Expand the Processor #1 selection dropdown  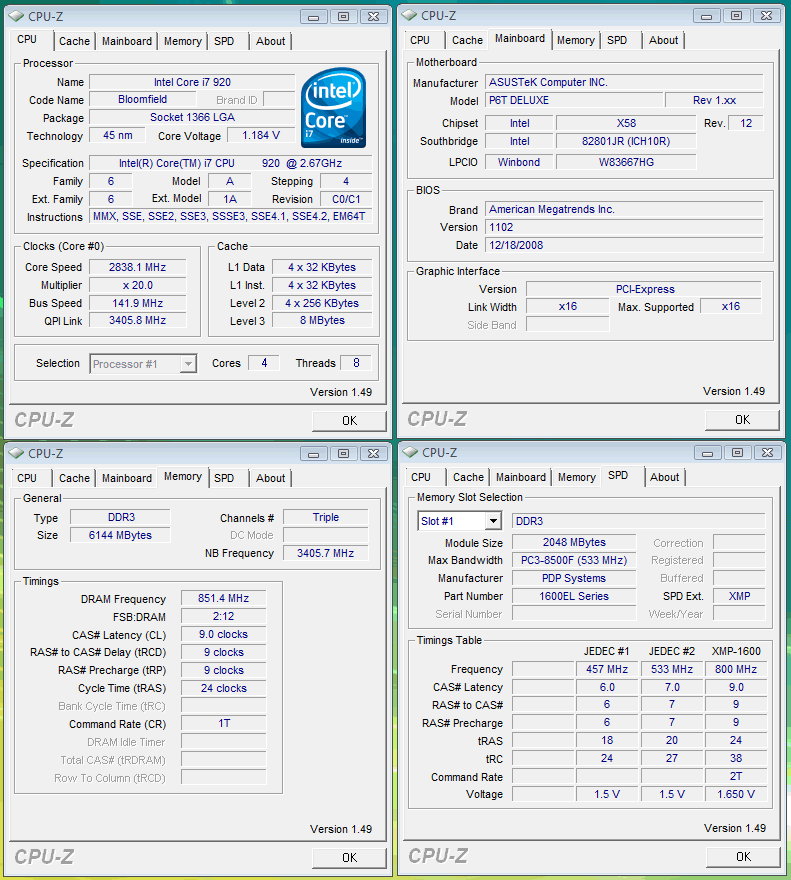[x=188, y=364]
